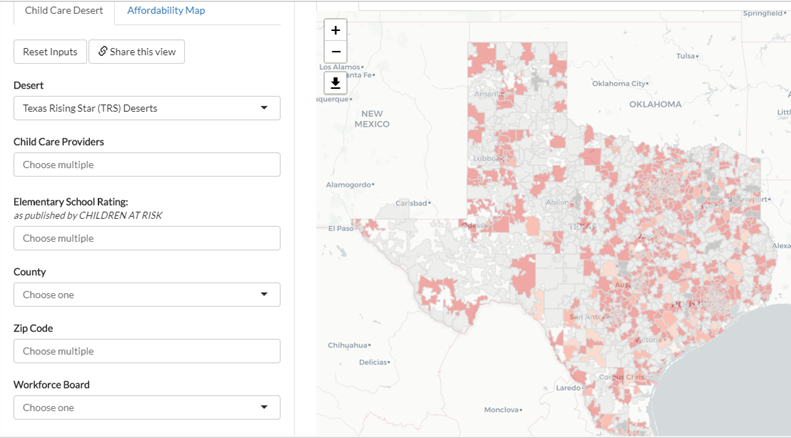This screenshot has width=791, height=438.
Task: Select the Child Care Desert tab
Action: click(64, 11)
